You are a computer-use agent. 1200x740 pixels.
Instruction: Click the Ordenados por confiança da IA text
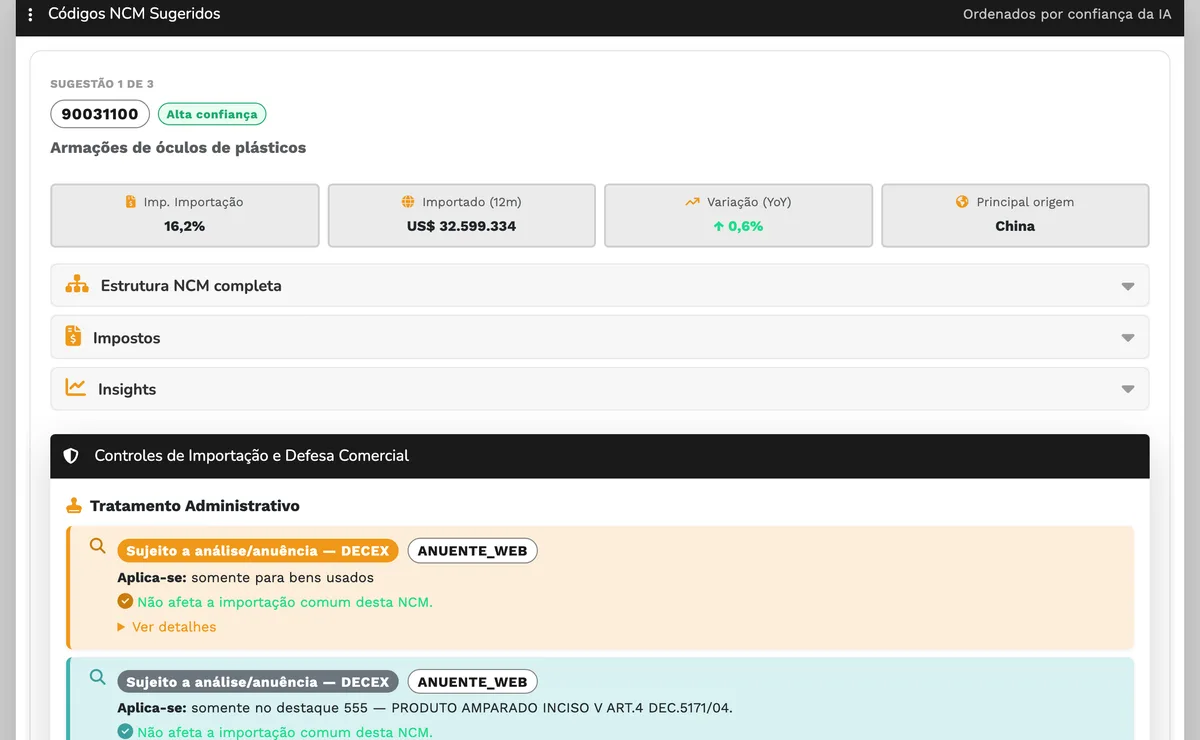pyautogui.click(x=1067, y=14)
